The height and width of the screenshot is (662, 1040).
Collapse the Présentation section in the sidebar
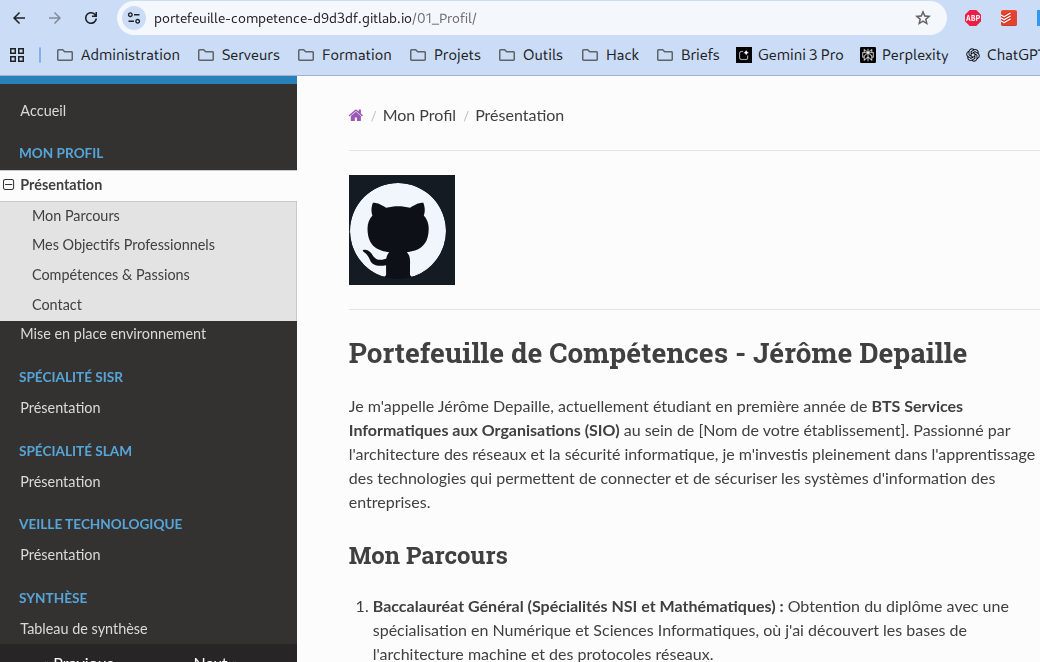coord(8,185)
